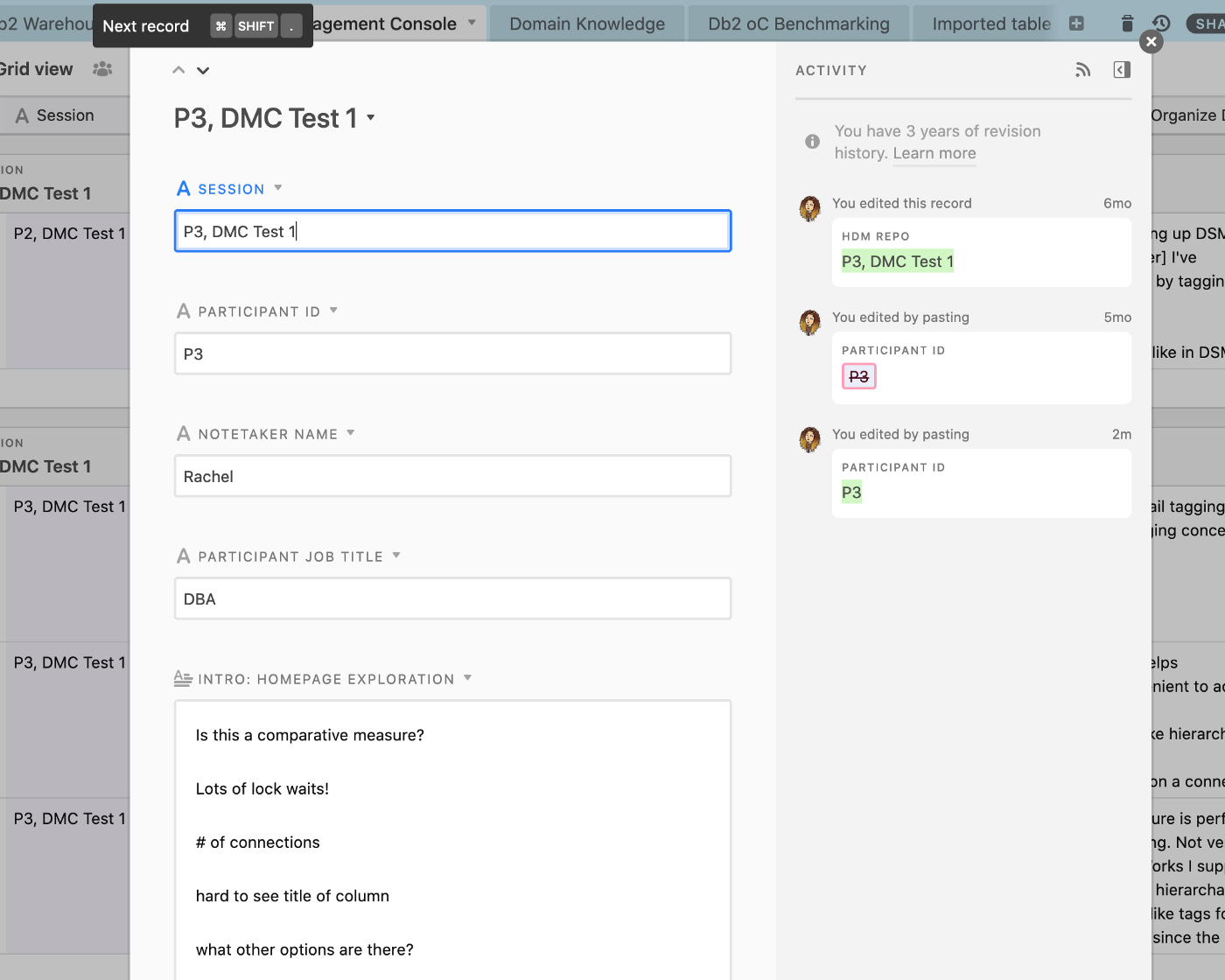Click the Session text field type icon
1225x980 pixels.
pyautogui.click(x=183, y=188)
